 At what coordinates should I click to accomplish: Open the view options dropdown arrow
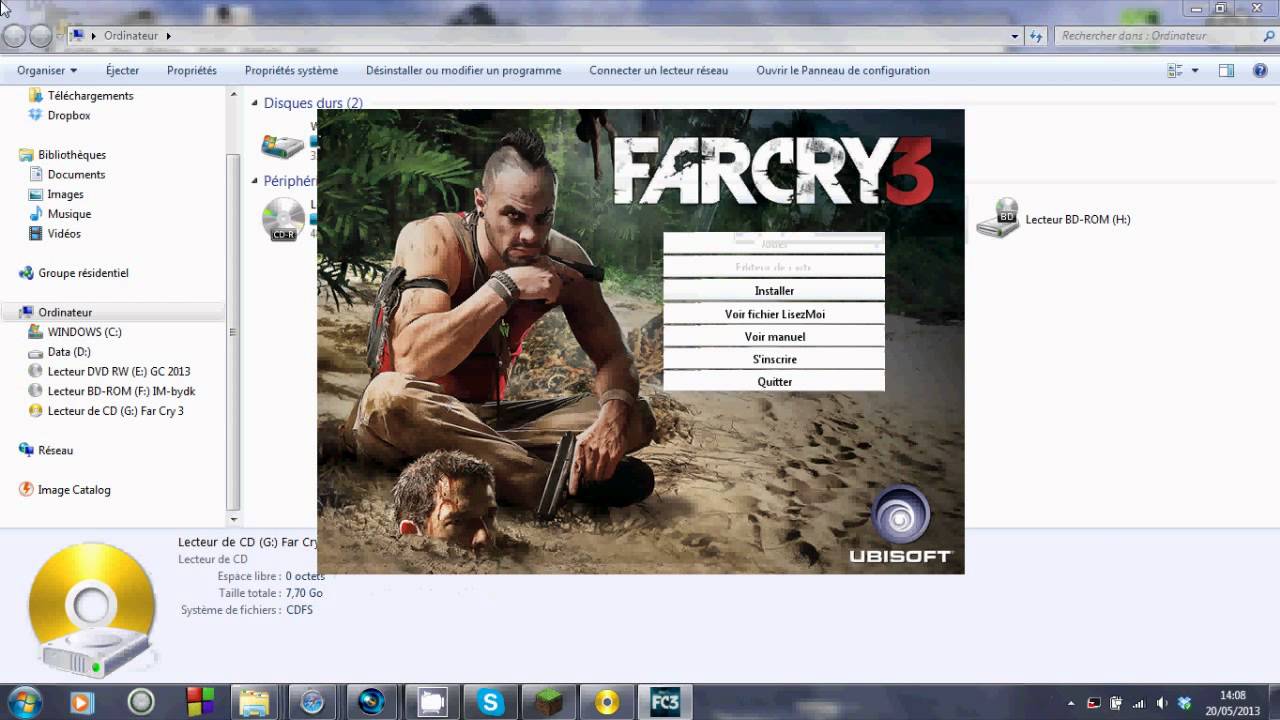pos(1195,71)
